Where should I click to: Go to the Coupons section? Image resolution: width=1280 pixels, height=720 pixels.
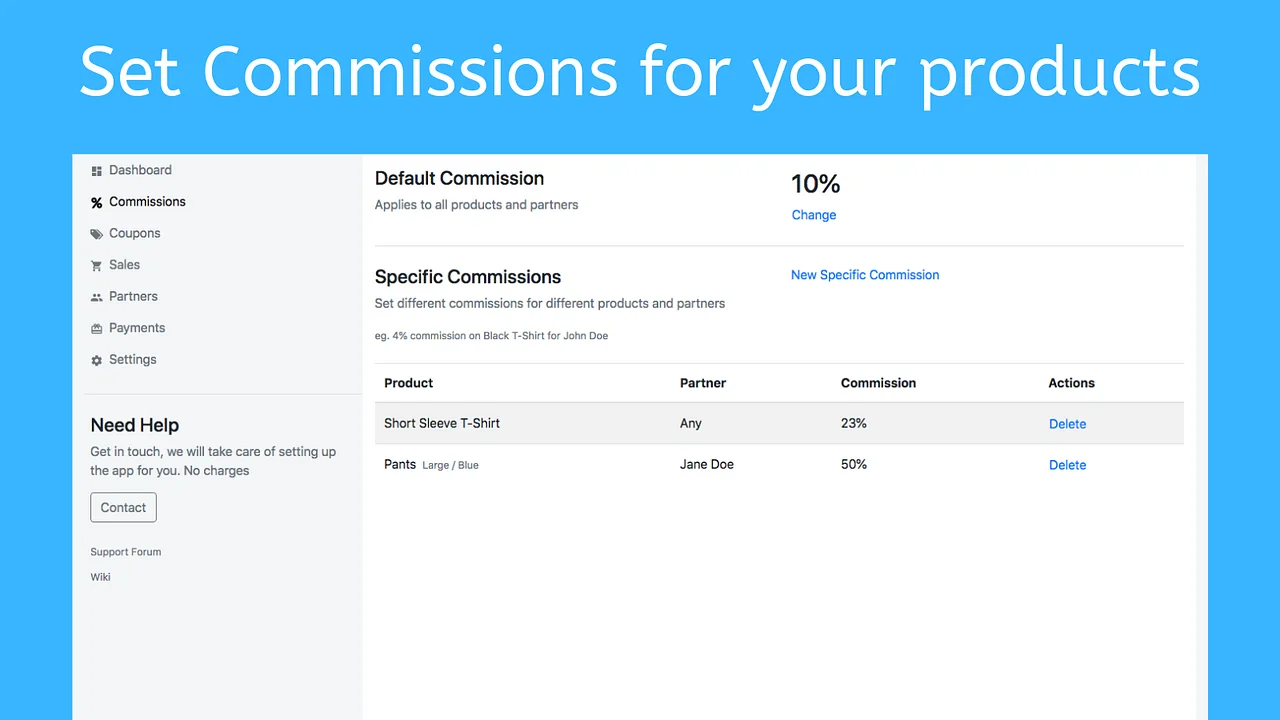(x=134, y=233)
